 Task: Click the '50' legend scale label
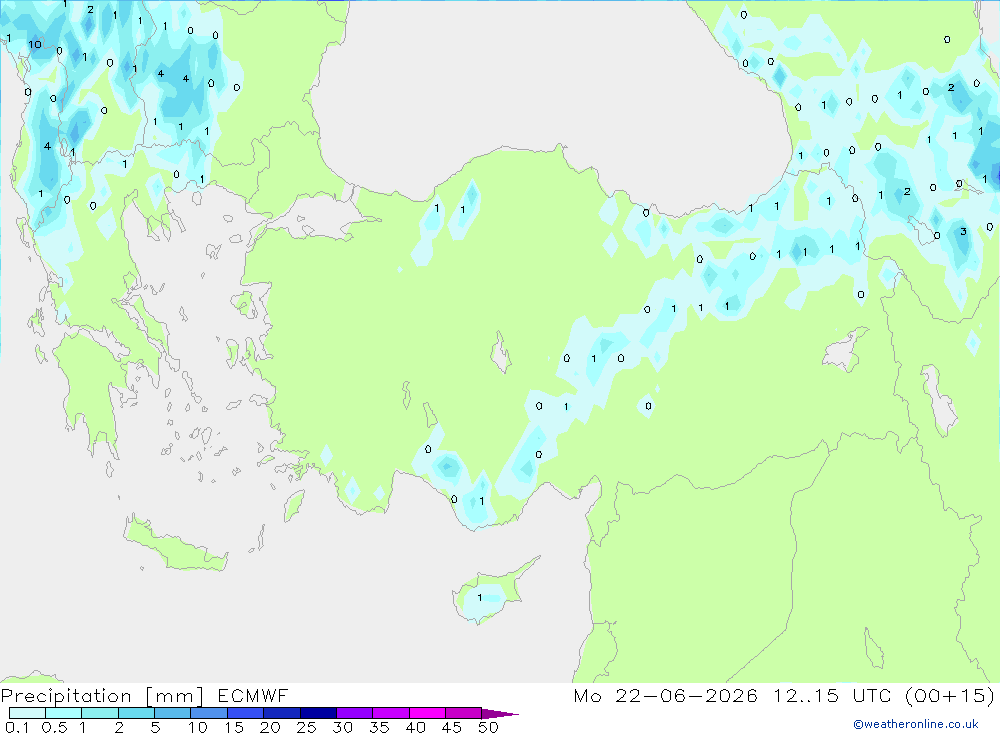coord(488,727)
